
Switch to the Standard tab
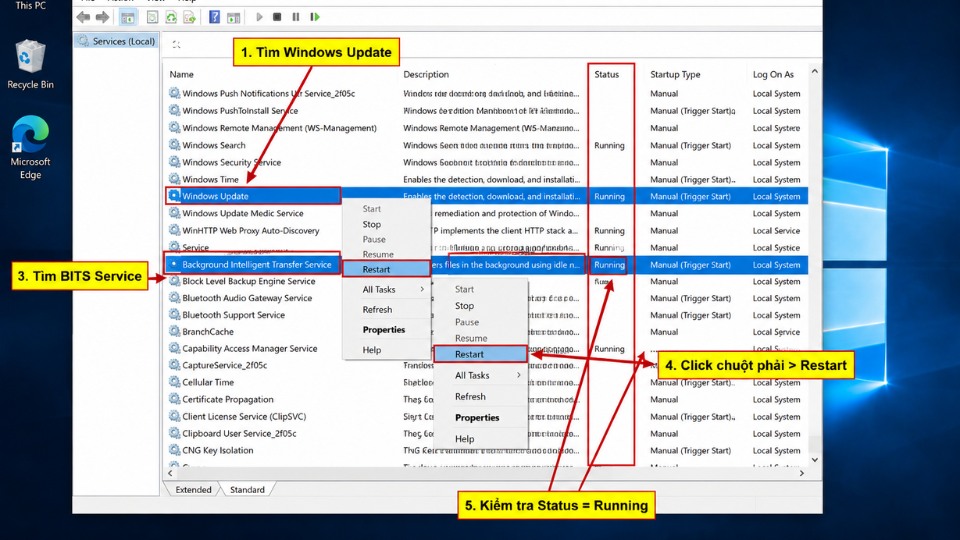coord(247,490)
